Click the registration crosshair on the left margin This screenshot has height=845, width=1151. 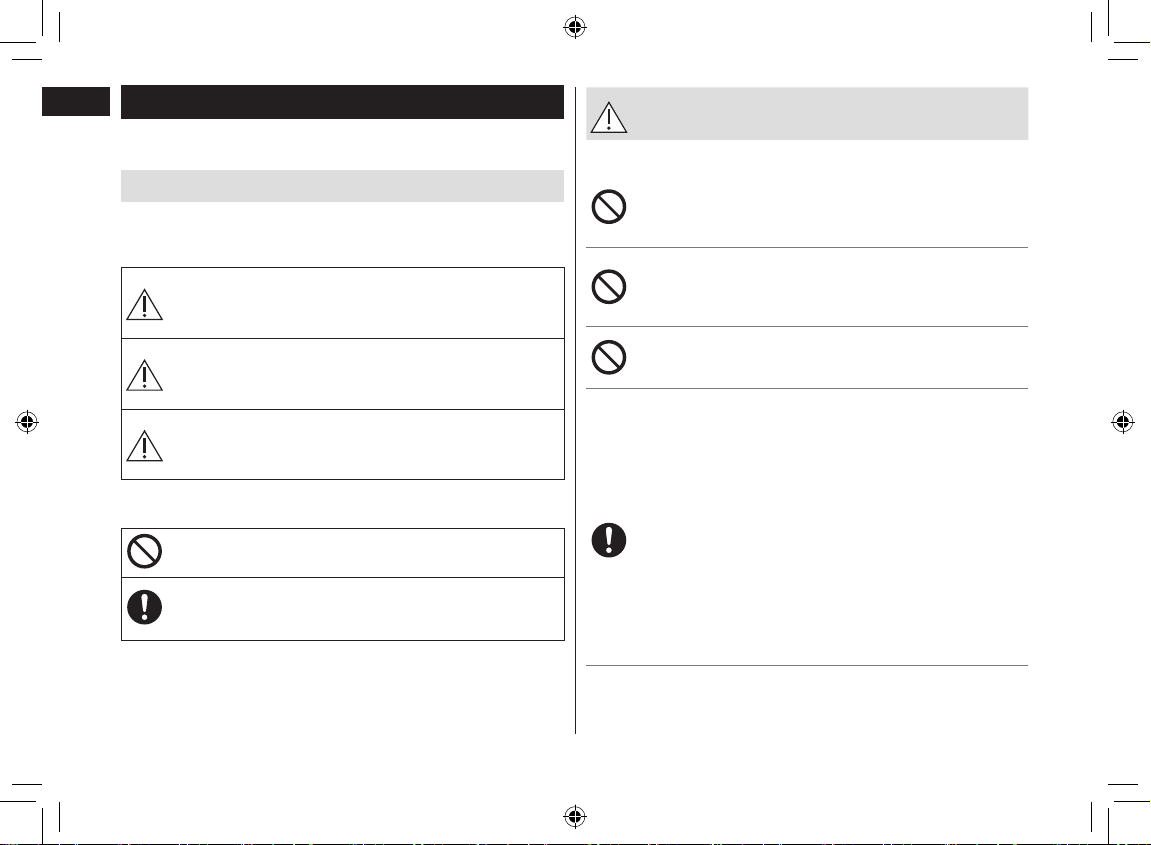[x=27, y=422]
